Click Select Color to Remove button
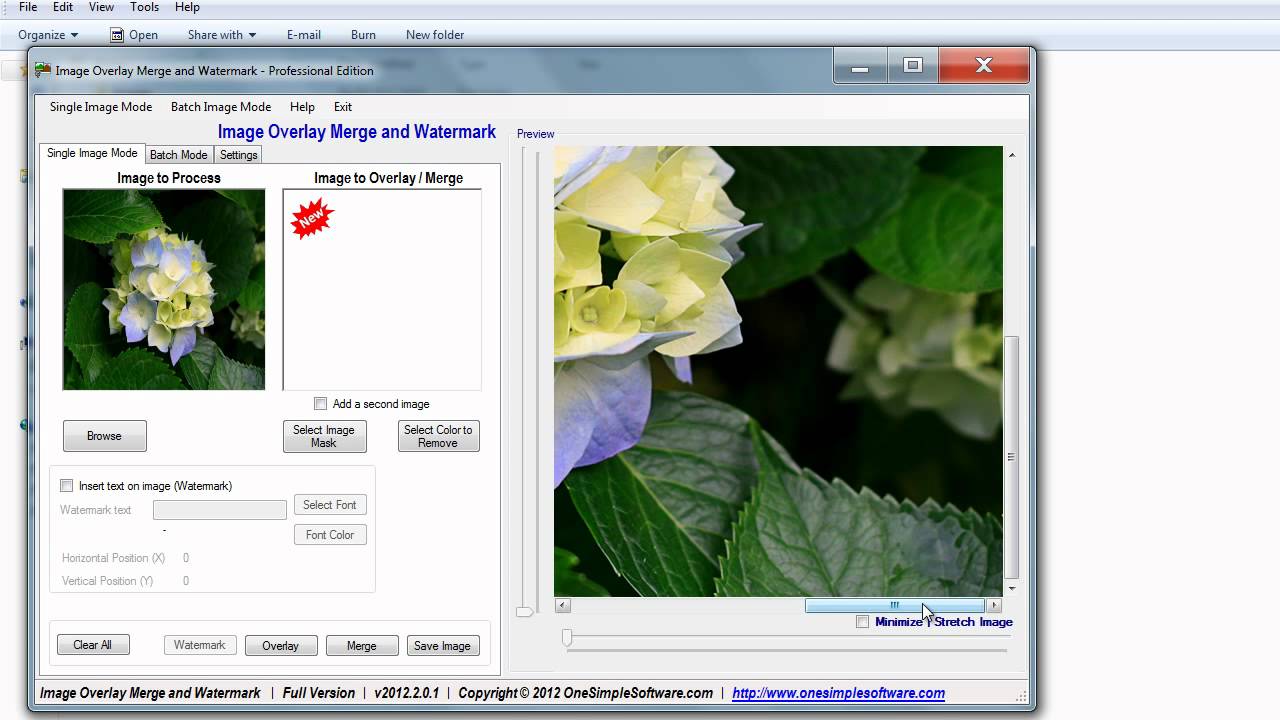The image size is (1280, 720). click(x=438, y=436)
